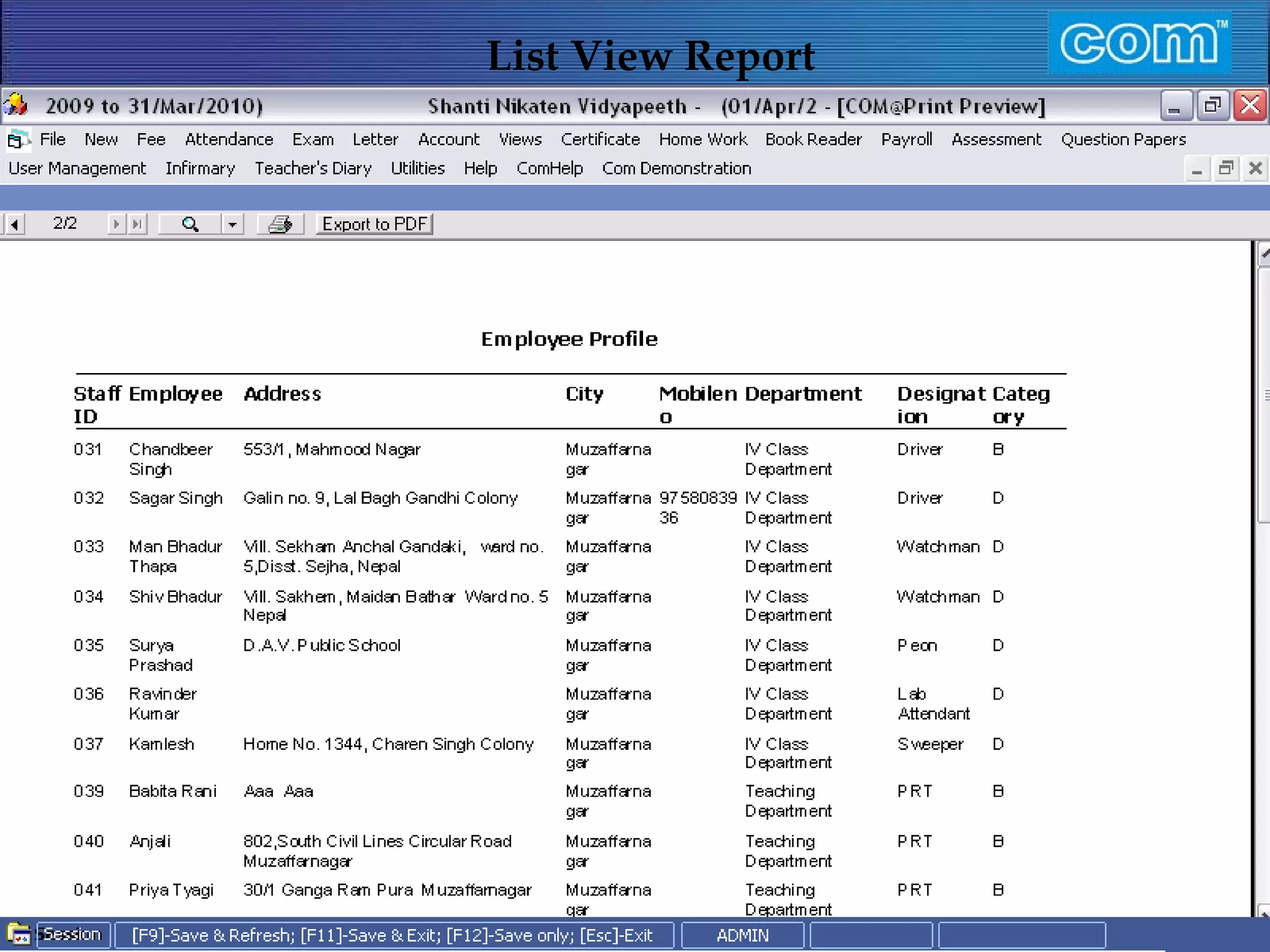
Task: Open the Payroll menu
Action: pos(907,139)
